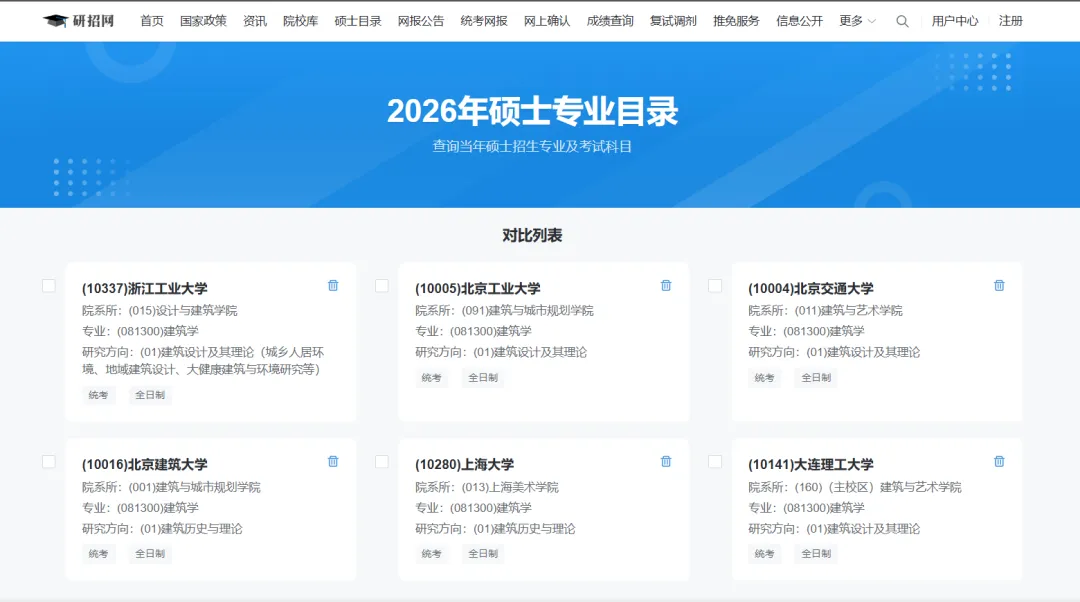Select 硕士目录 in the top navigation
The image size is (1080, 602).
coord(357,21)
